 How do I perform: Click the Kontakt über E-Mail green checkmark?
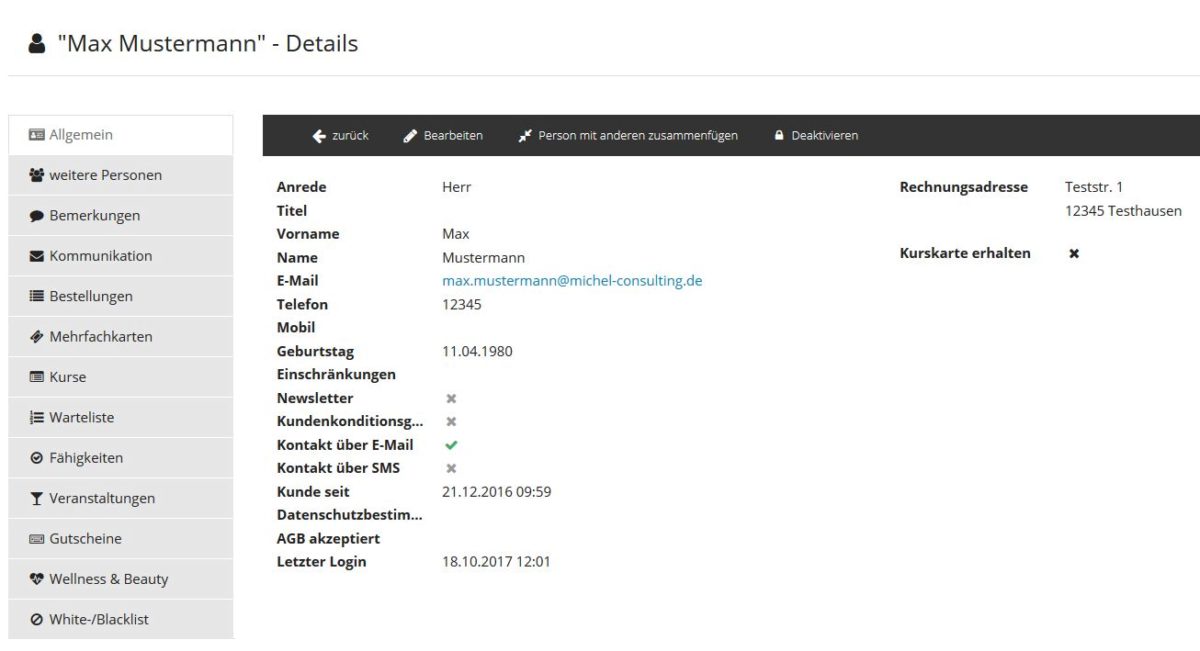[x=451, y=445]
